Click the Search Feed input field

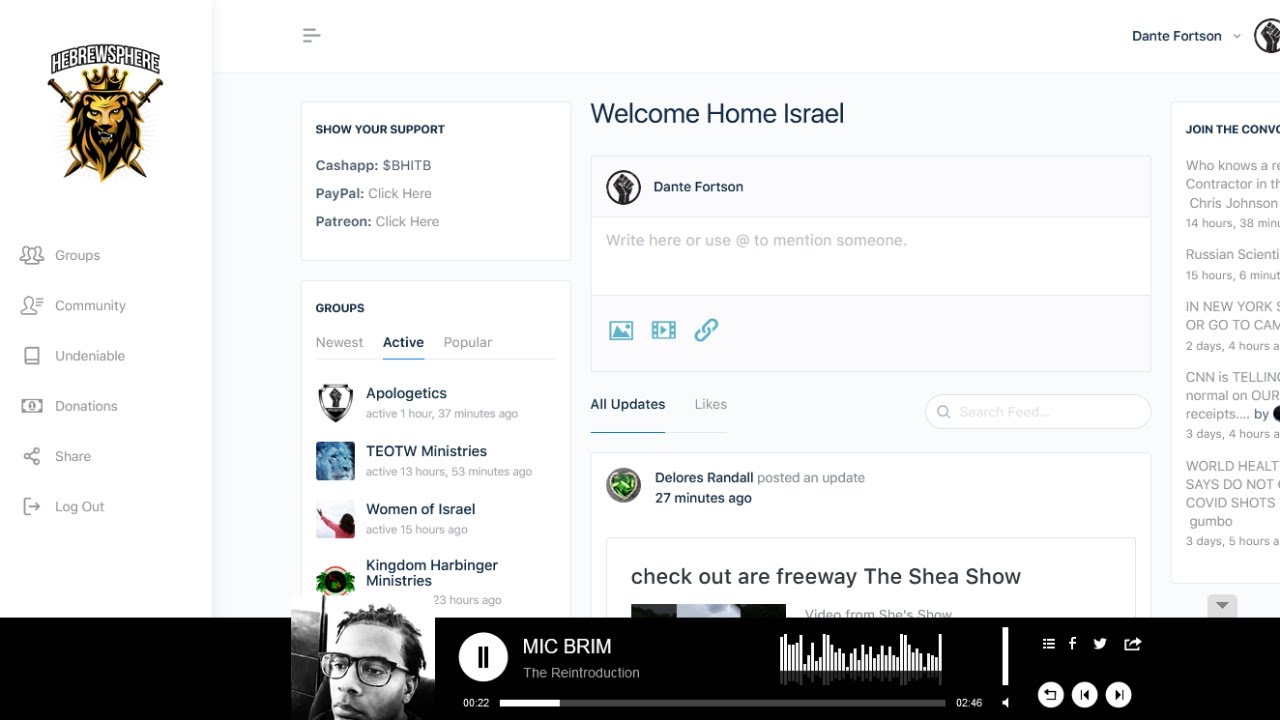coord(1038,412)
